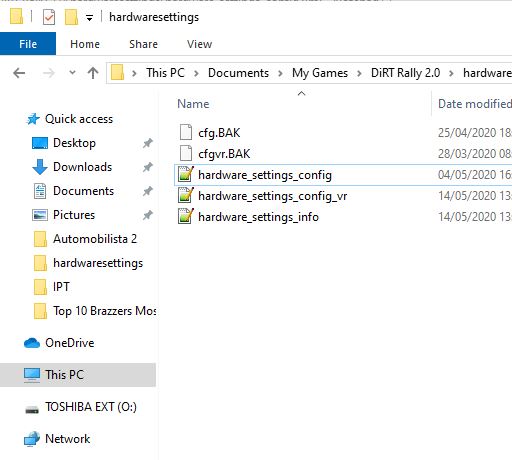The height and width of the screenshot is (460, 512).
Task: Switch to the Home ribbon tab
Action: click(x=85, y=44)
